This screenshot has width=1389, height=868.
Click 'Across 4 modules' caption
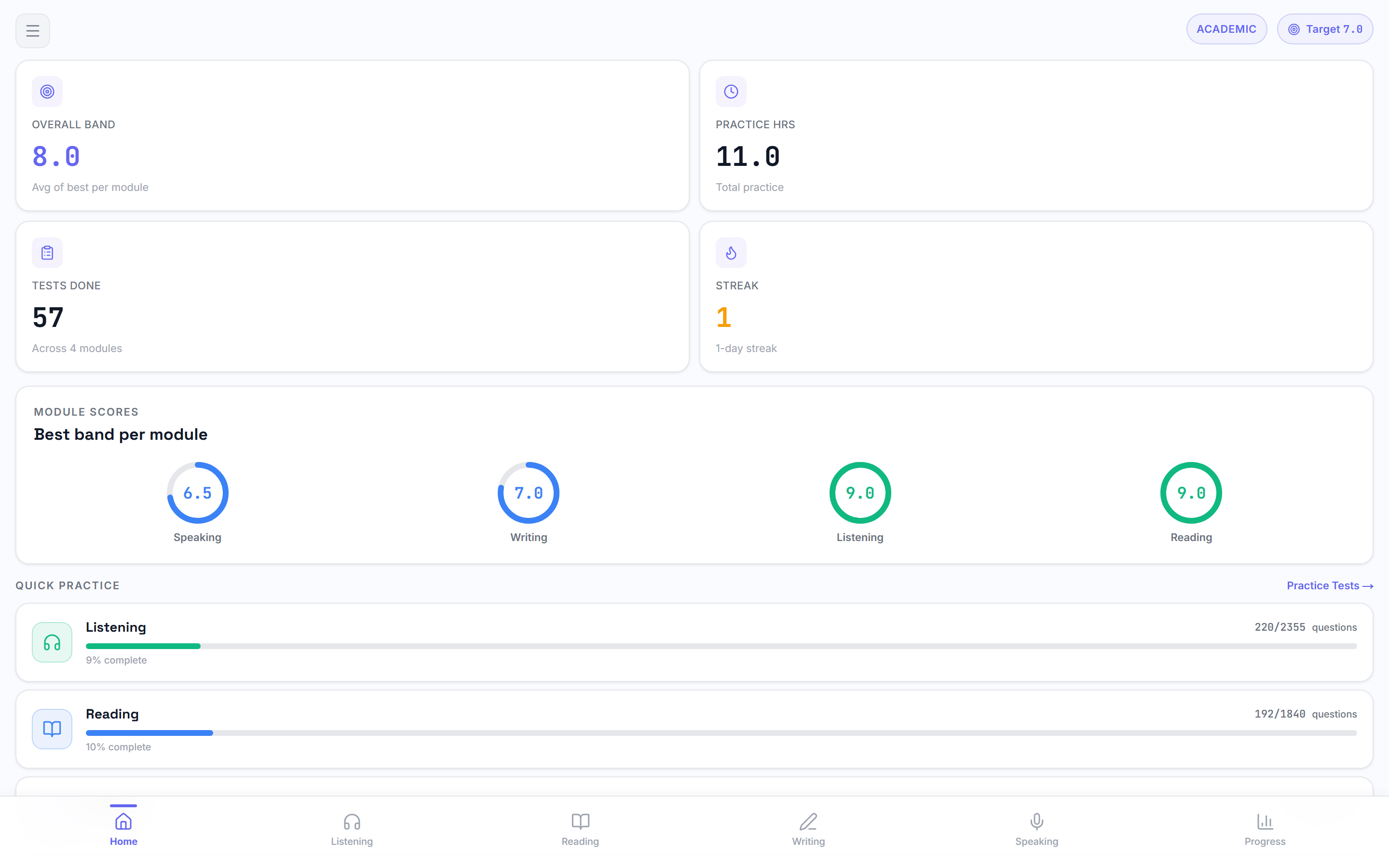(77, 349)
